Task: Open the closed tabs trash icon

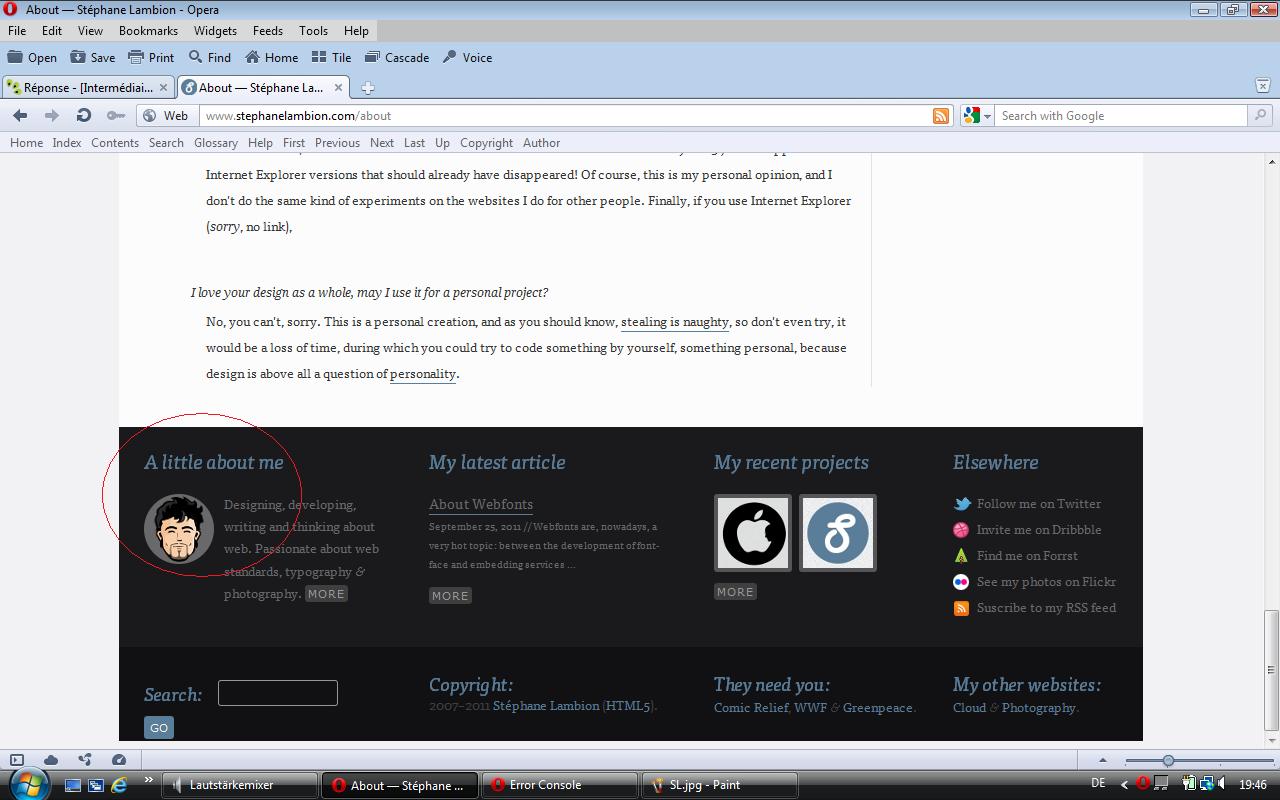Action: click(x=1262, y=87)
